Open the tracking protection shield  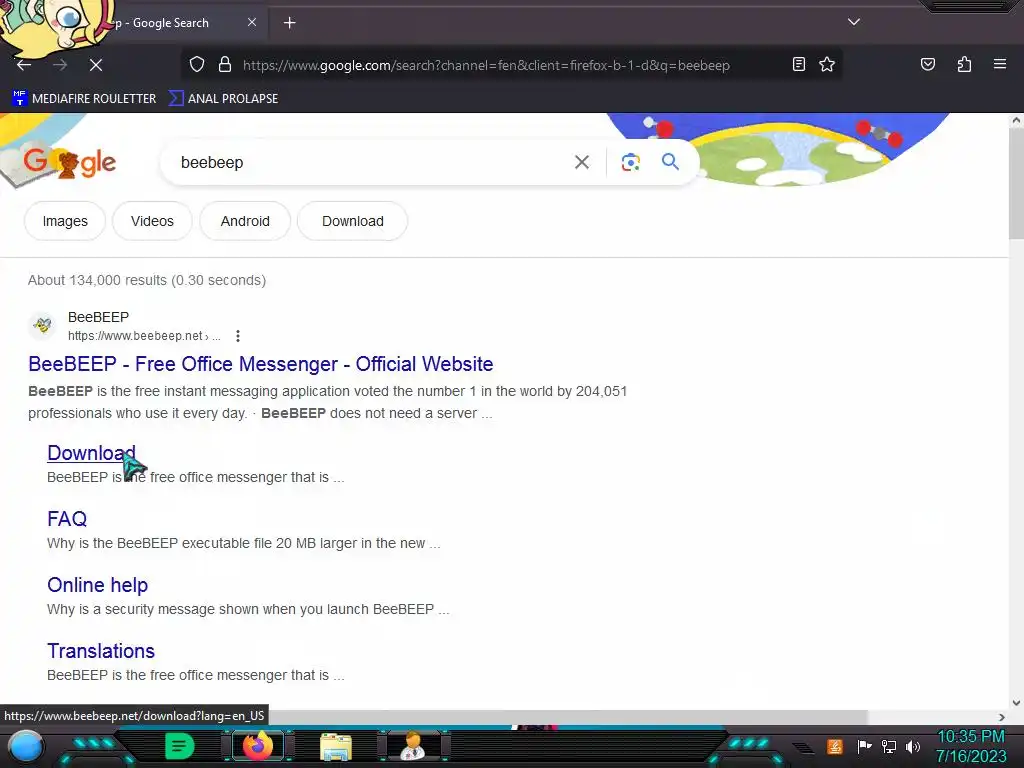tap(197, 65)
